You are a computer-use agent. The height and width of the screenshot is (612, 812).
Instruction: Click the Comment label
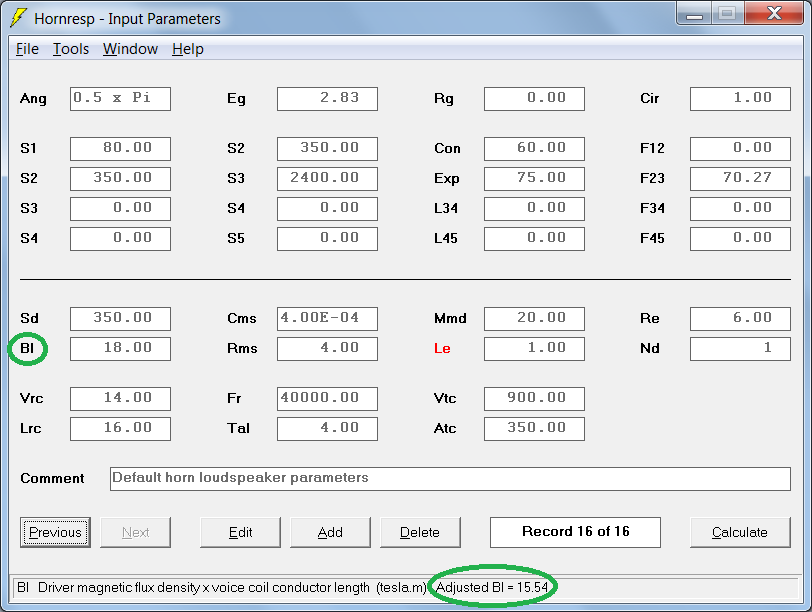52,478
